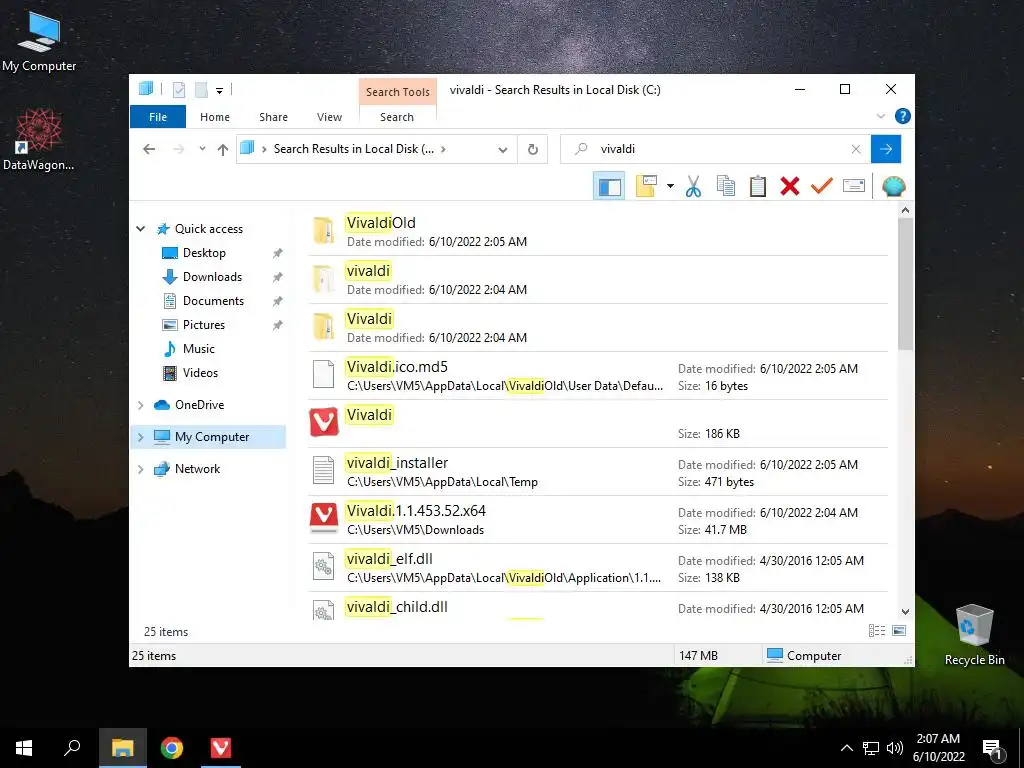Open the Home ribbon tab
Viewport: 1024px width, 768px height.
click(x=215, y=117)
